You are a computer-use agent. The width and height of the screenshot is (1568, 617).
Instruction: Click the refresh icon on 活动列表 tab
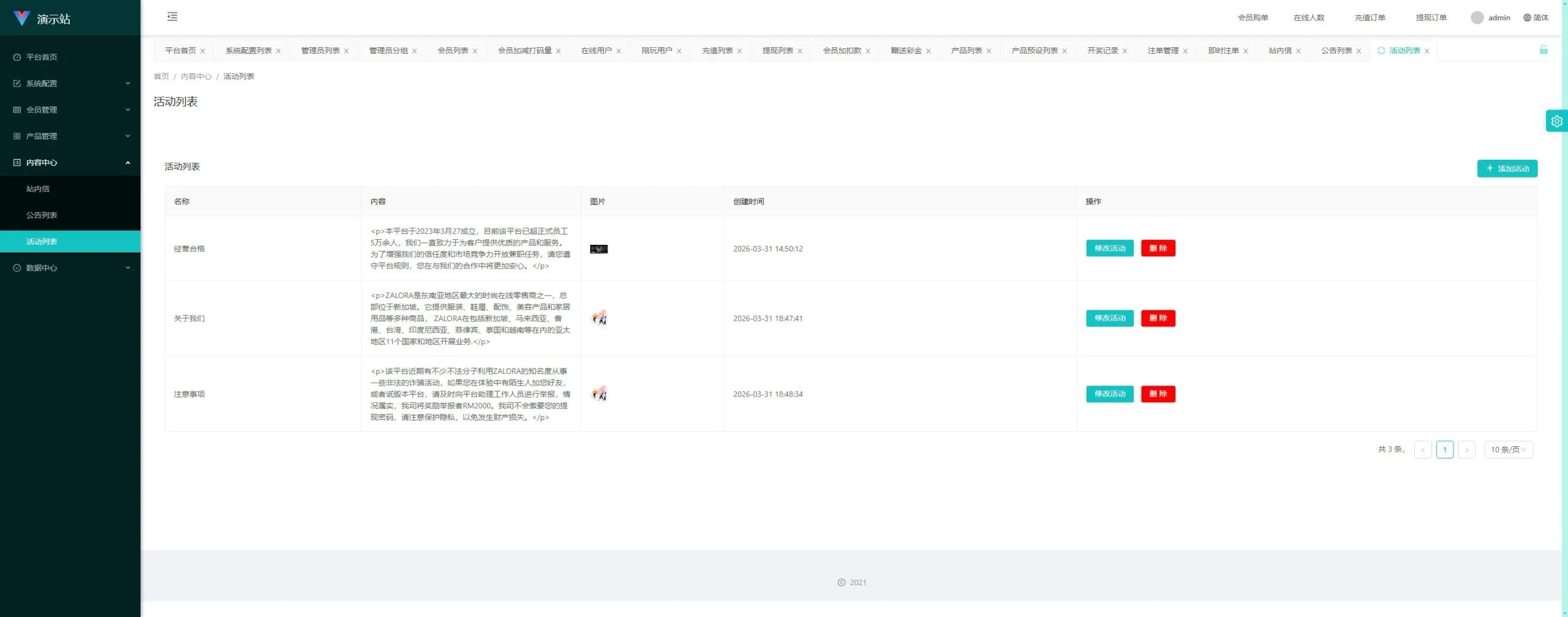pos(1381,51)
